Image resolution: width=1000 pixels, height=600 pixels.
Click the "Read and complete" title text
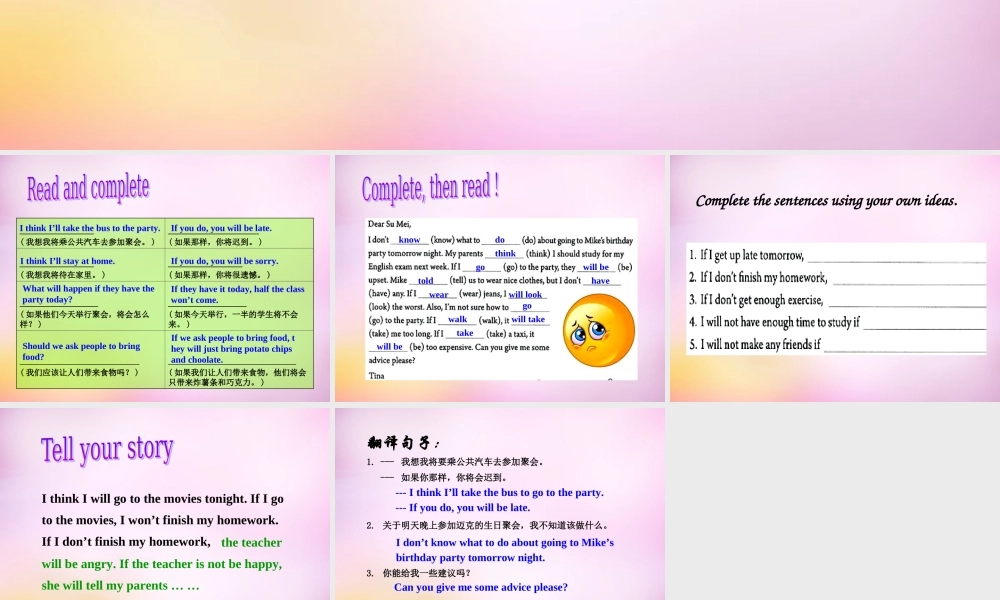(88, 187)
